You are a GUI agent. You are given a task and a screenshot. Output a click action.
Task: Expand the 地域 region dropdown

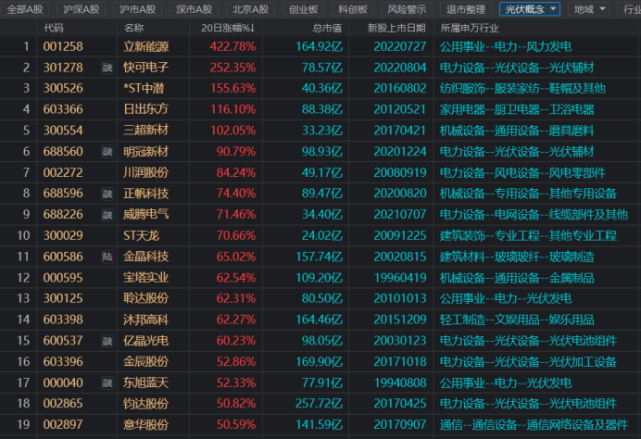click(589, 9)
